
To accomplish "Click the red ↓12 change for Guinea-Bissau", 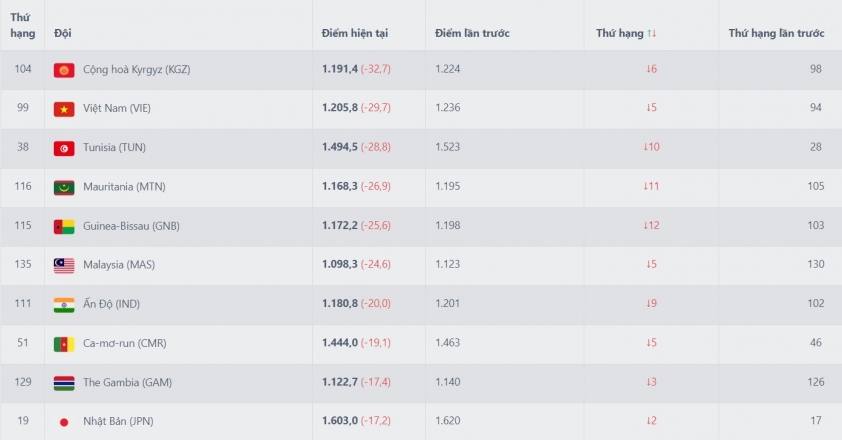I will tap(651, 226).
